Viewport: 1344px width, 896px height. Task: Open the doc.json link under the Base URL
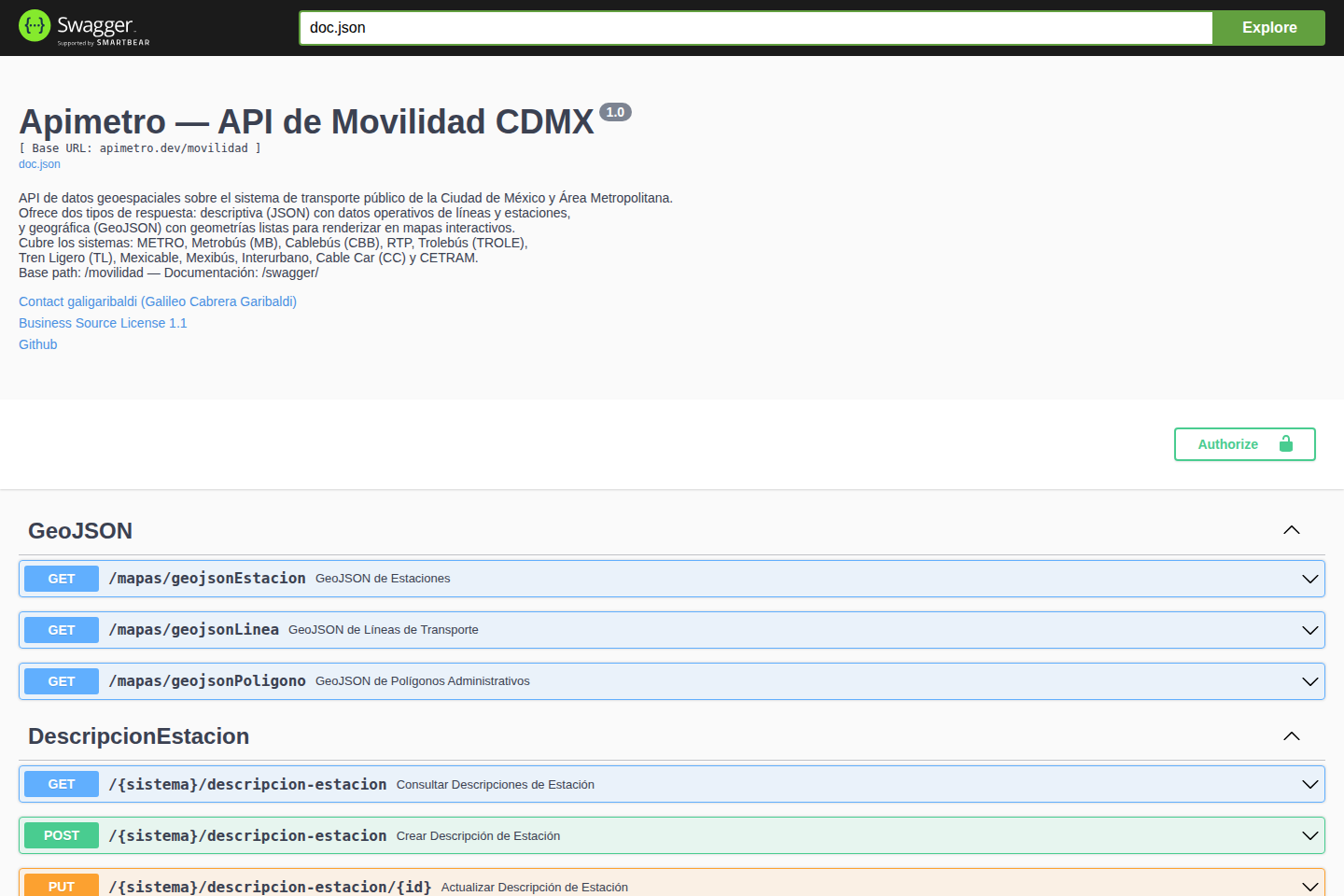pos(39,164)
